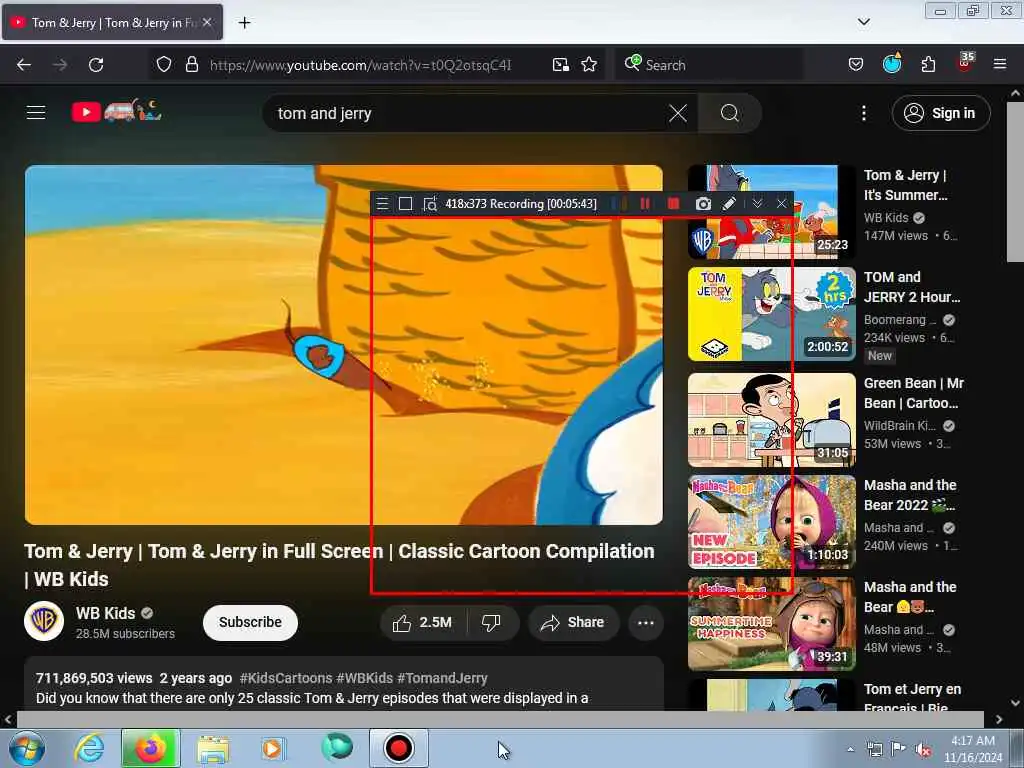
Task: Click the #KidsCartoons hashtag
Action: 285,679
